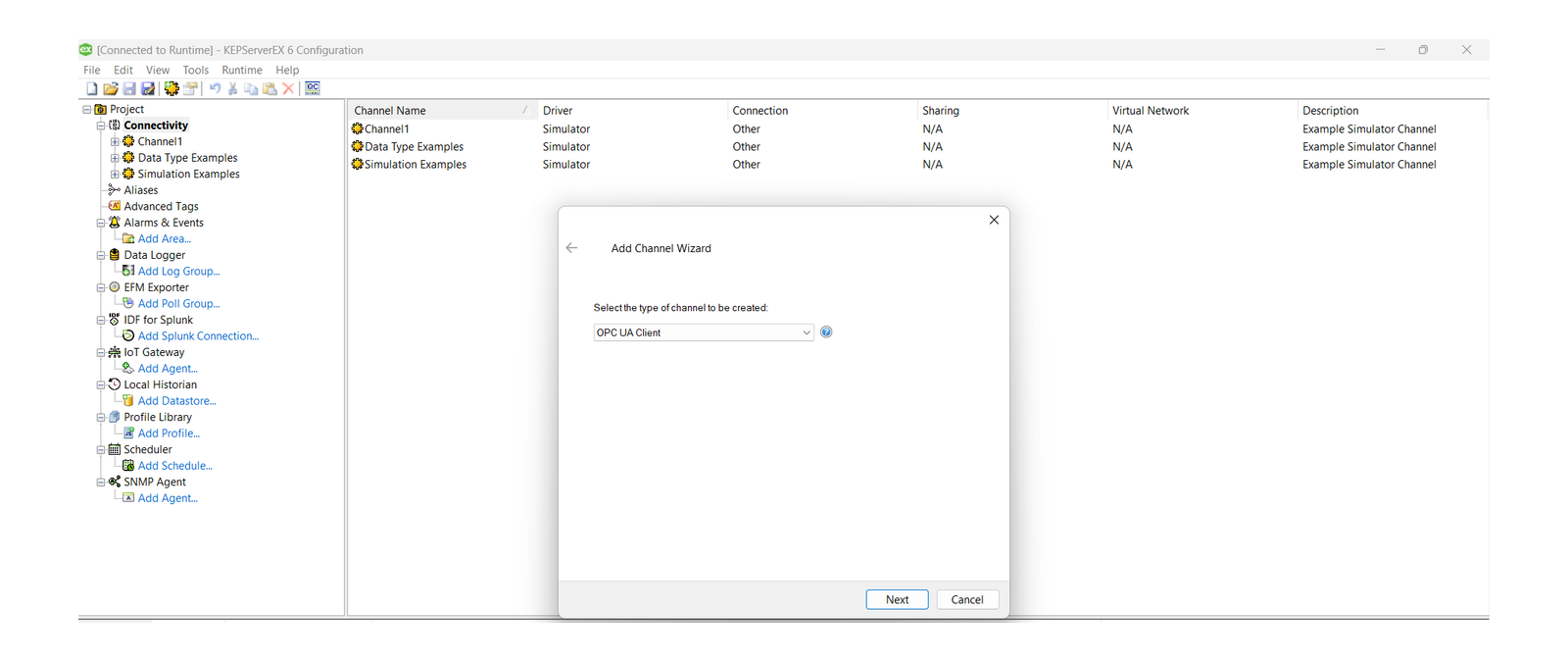Click the Add Poll Group... link
This screenshot has height=662, width=1568.
178,304
